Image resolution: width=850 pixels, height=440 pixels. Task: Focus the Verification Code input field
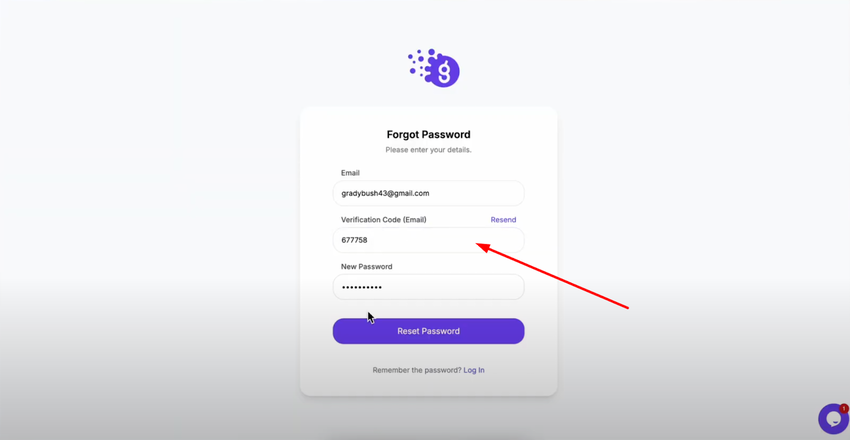[428, 240]
